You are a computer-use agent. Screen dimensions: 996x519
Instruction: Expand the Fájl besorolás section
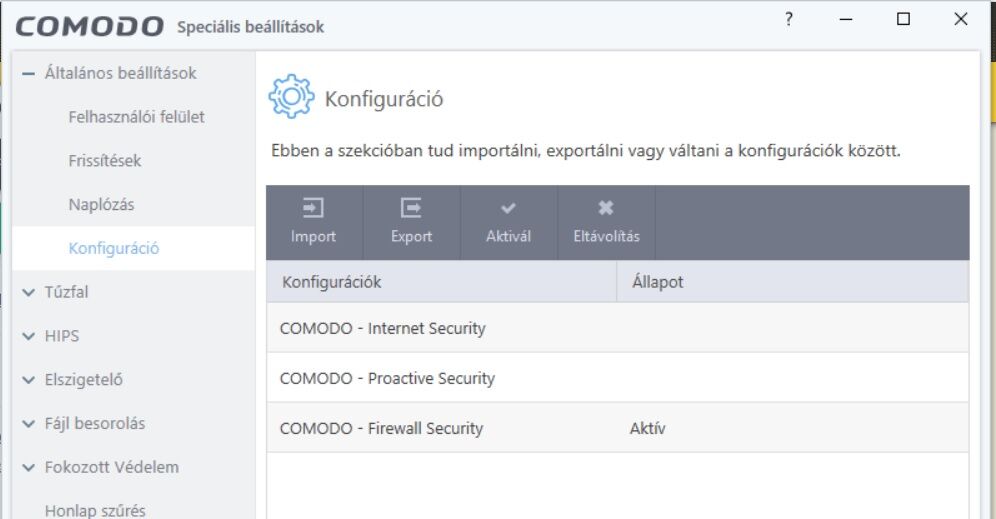click(28, 424)
